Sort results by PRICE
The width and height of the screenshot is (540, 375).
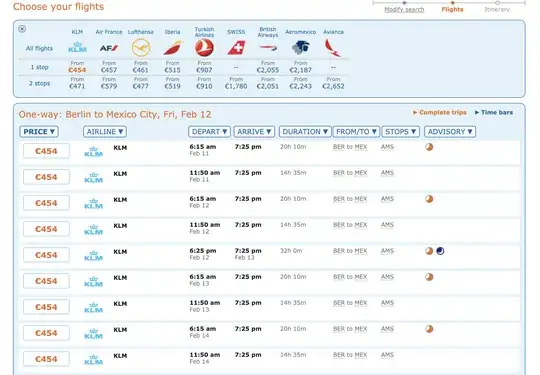tap(39, 132)
